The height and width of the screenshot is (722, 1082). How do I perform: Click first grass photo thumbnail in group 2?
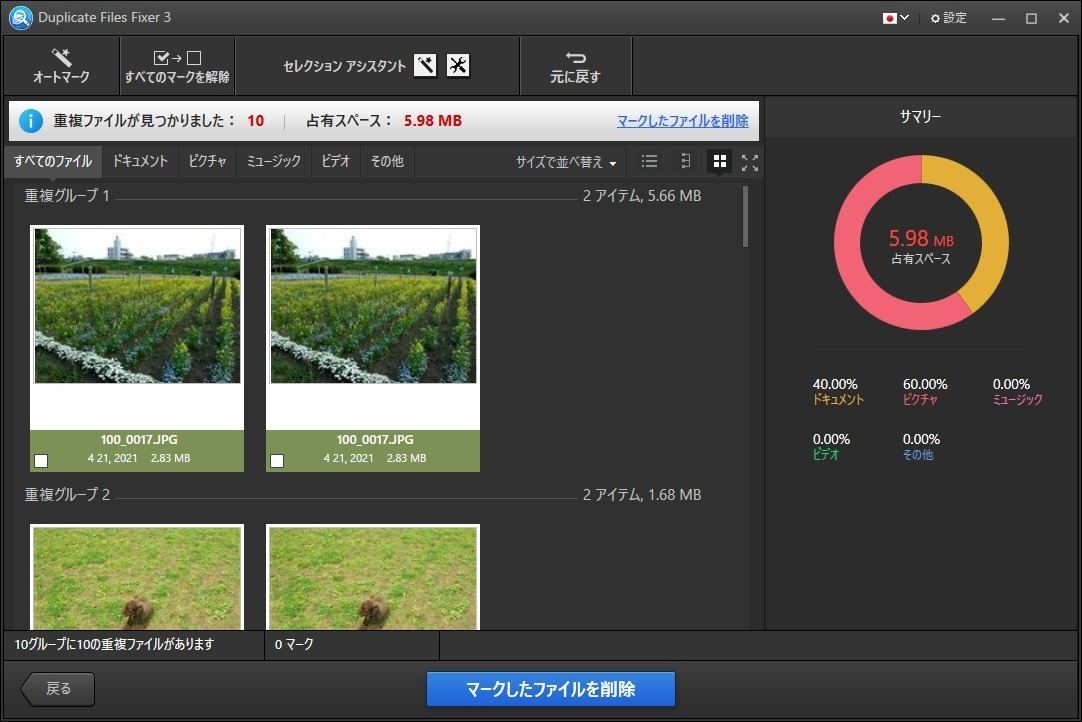[x=137, y=578]
